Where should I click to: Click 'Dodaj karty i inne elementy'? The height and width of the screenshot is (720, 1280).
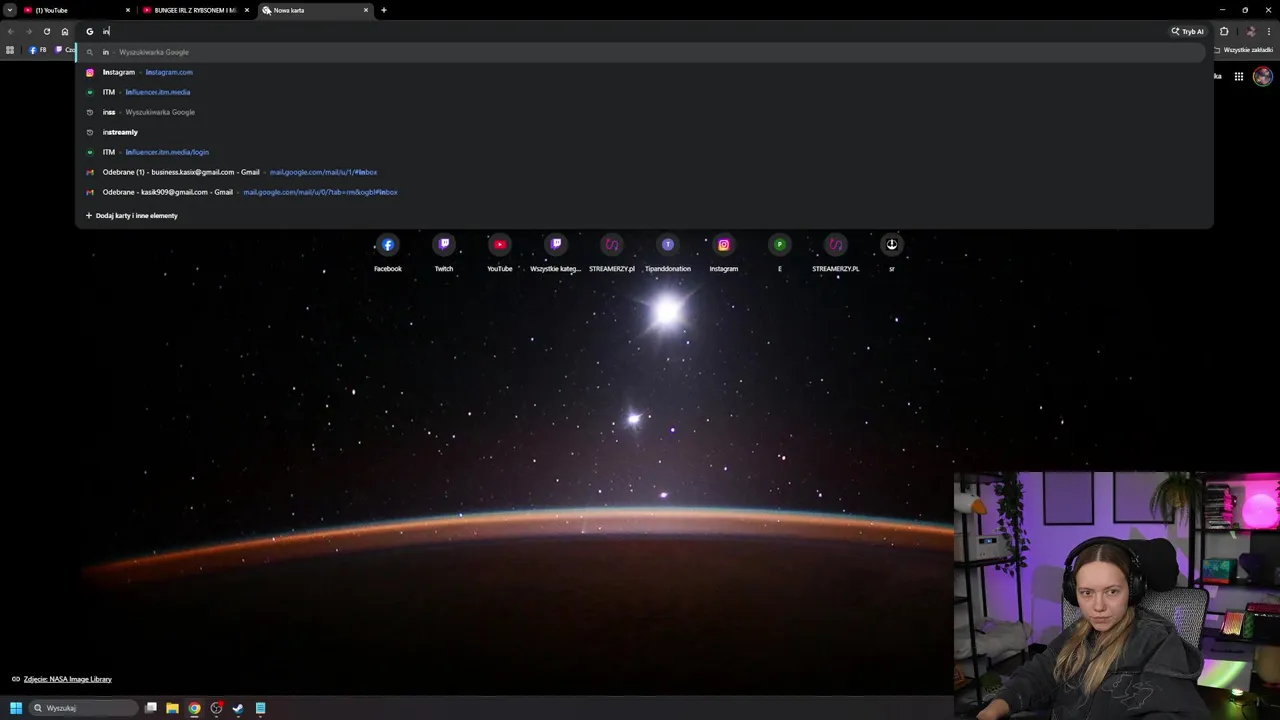(x=131, y=216)
